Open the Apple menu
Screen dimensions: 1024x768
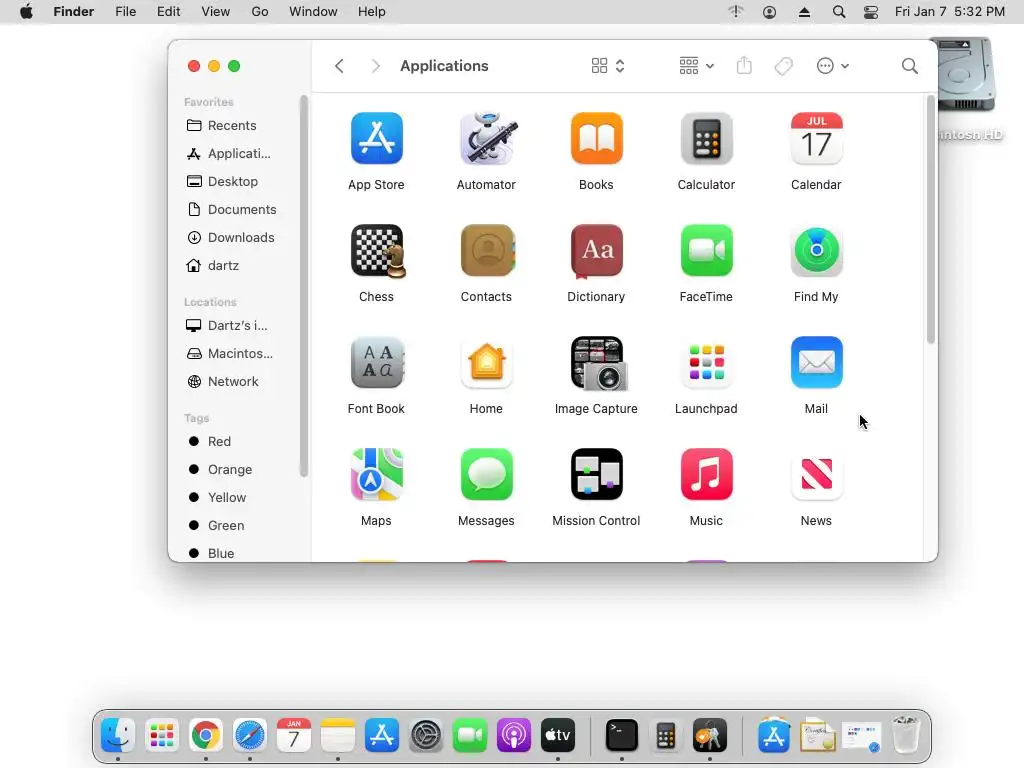(26, 12)
